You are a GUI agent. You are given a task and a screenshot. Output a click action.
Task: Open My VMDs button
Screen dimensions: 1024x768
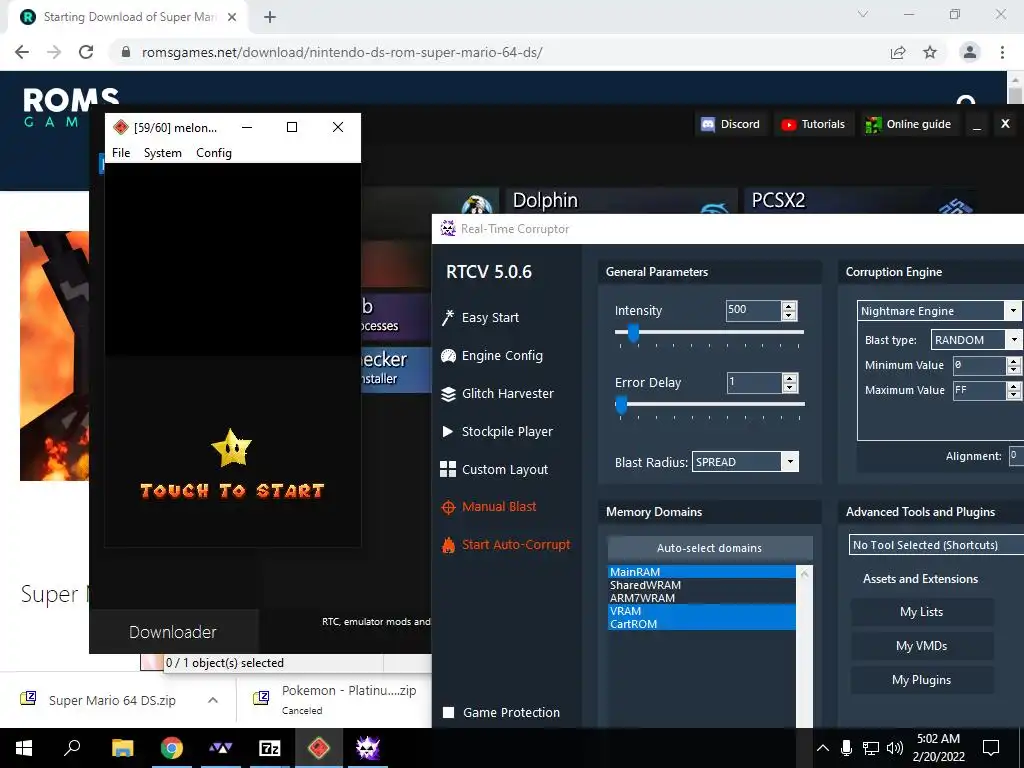coord(921,646)
